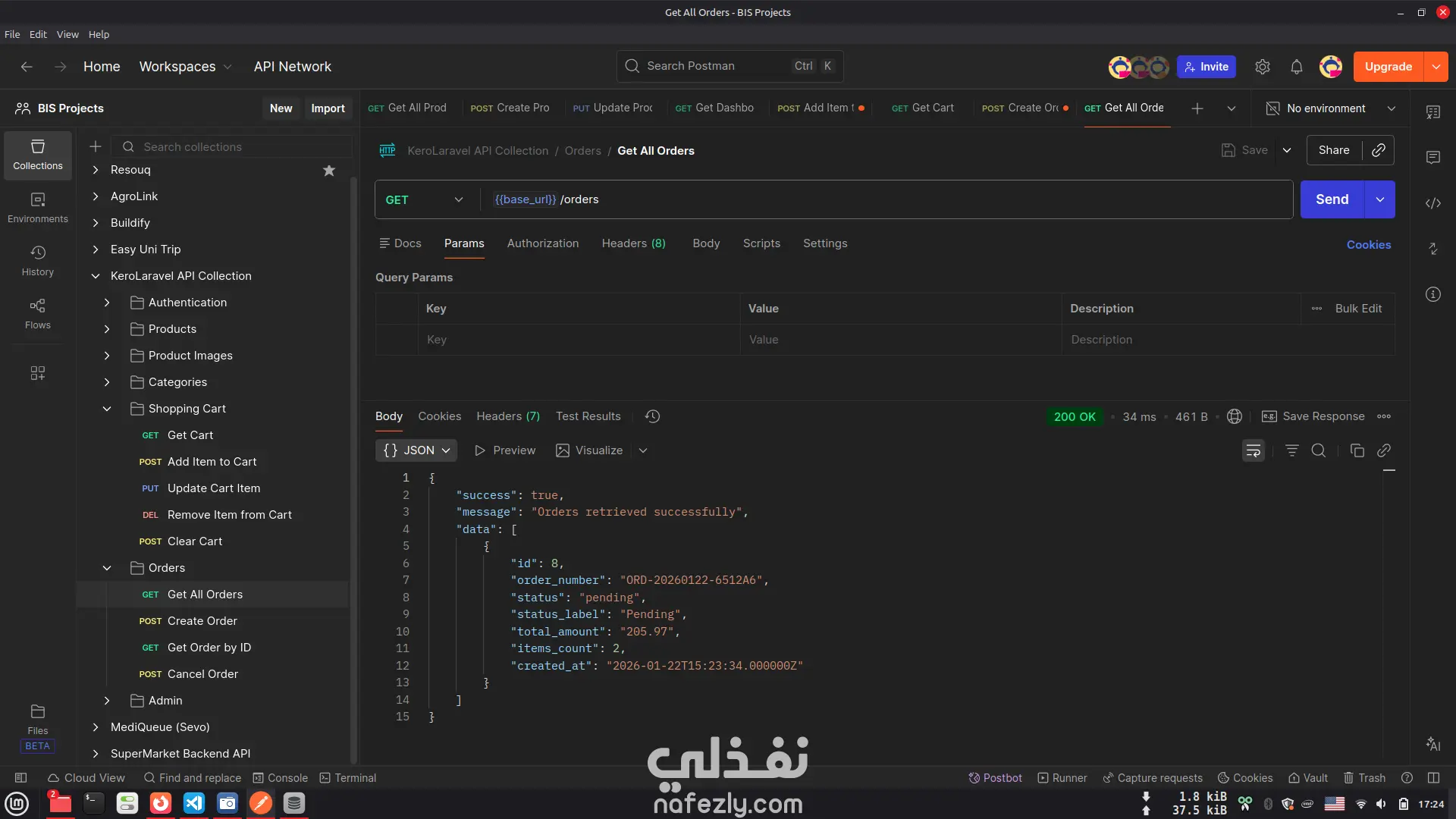This screenshot has width=1456, height=819.
Task: Open the Test Results response tab
Action: pos(588,416)
